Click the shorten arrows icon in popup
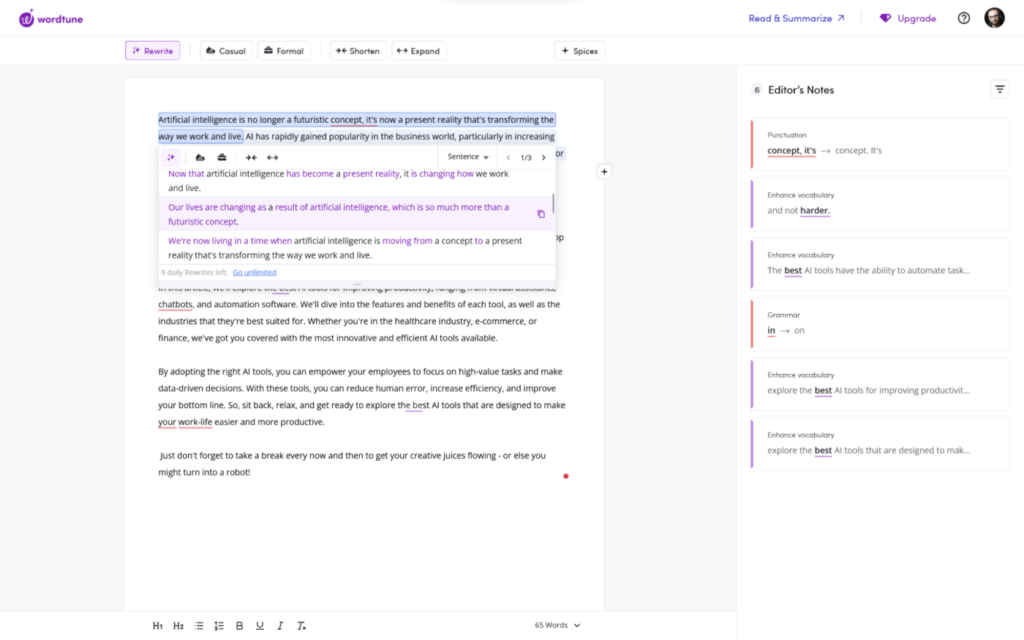Screen dimensions: 1024x640 251,157
